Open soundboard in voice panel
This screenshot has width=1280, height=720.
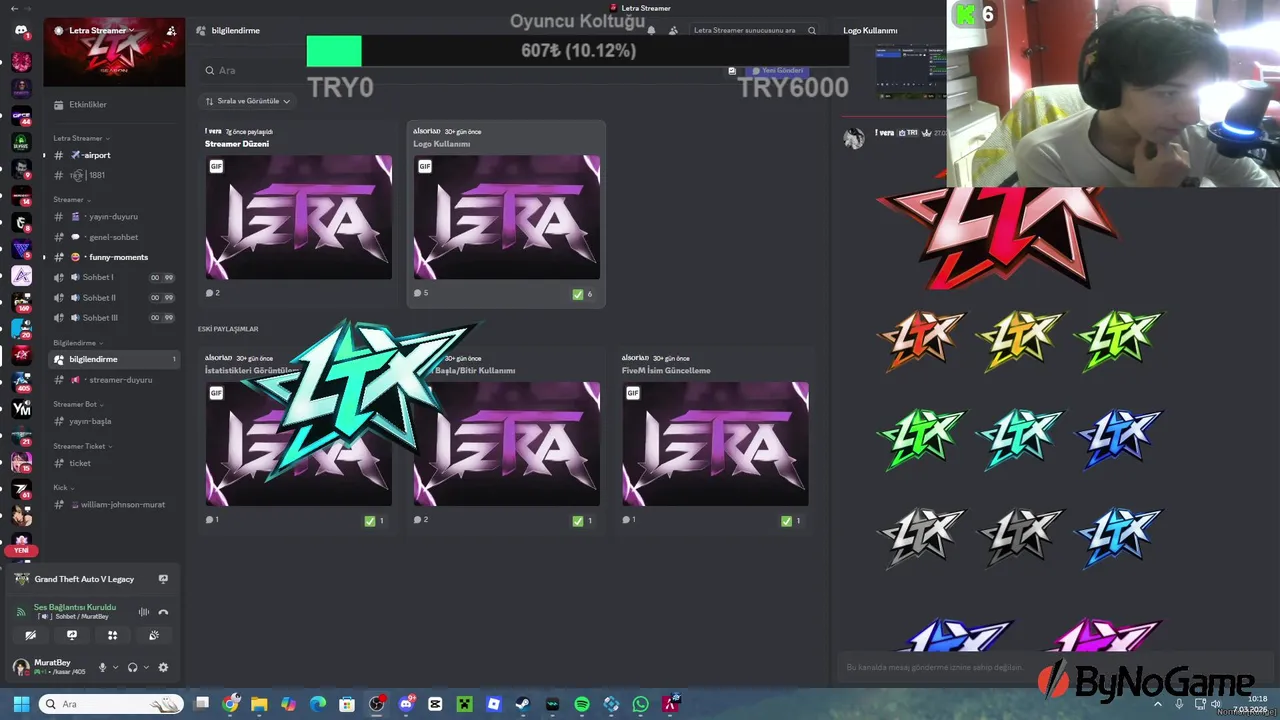coord(153,635)
